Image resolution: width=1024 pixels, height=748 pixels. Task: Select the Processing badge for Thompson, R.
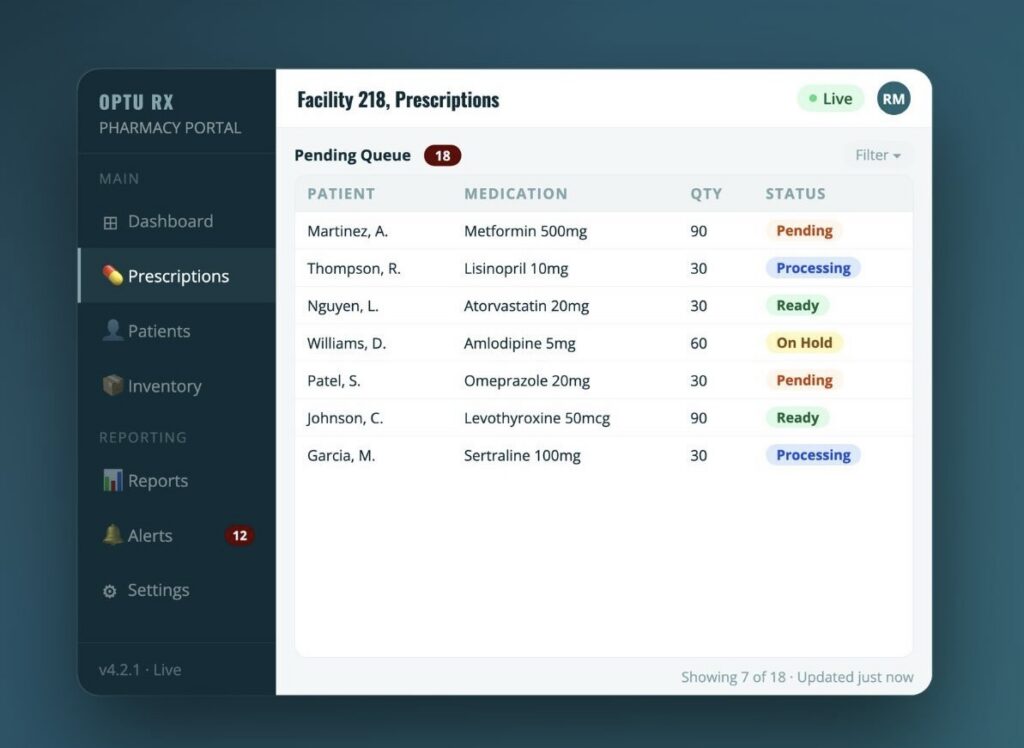point(813,268)
